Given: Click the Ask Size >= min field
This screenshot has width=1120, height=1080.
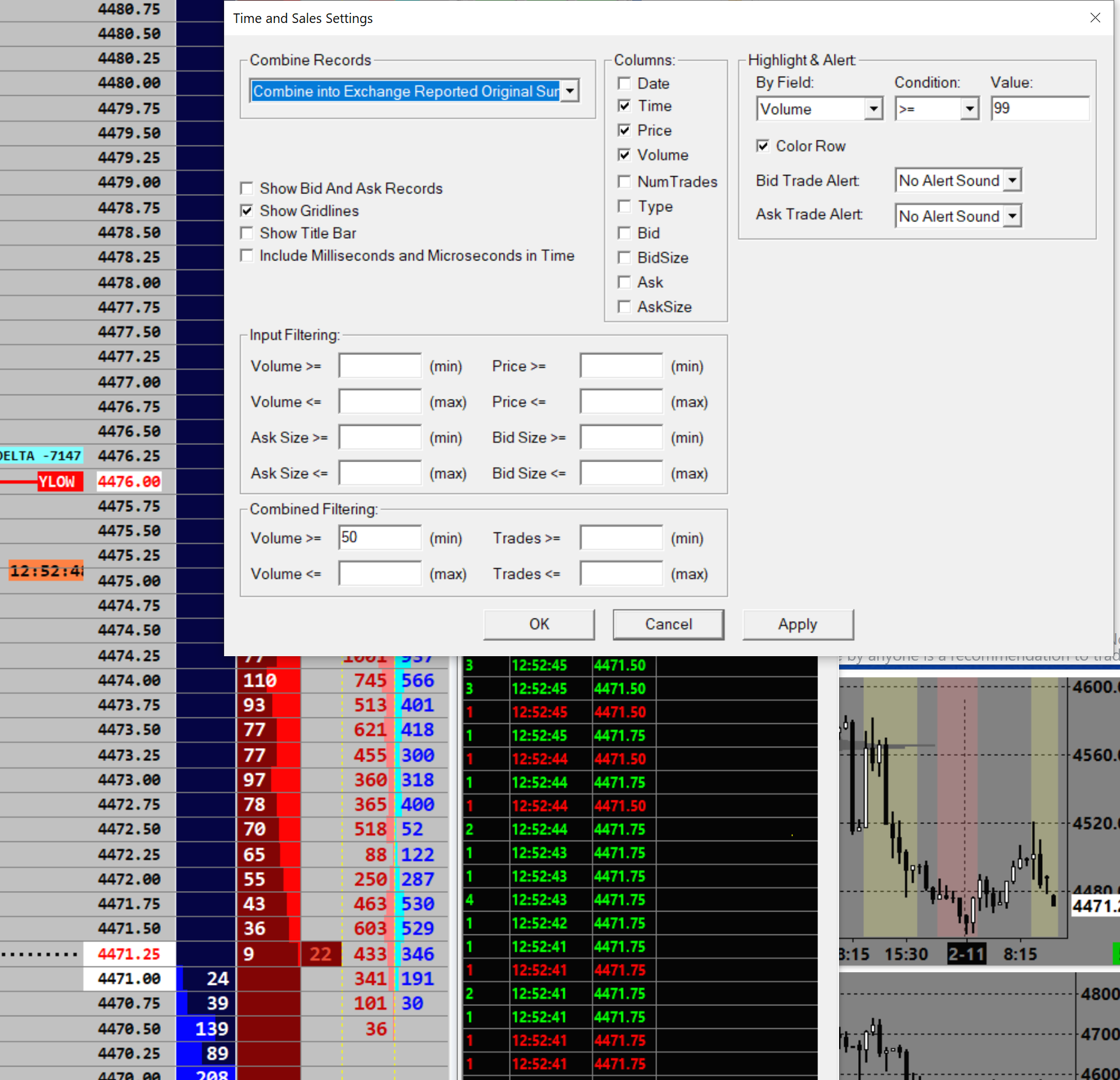Looking at the screenshot, I should pyautogui.click(x=380, y=437).
